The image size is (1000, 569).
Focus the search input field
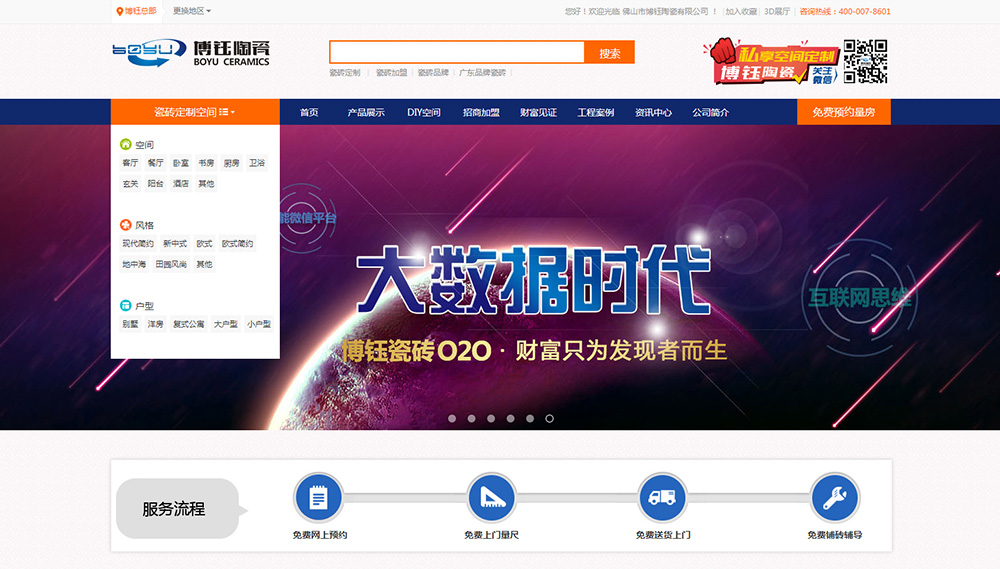pos(457,52)
